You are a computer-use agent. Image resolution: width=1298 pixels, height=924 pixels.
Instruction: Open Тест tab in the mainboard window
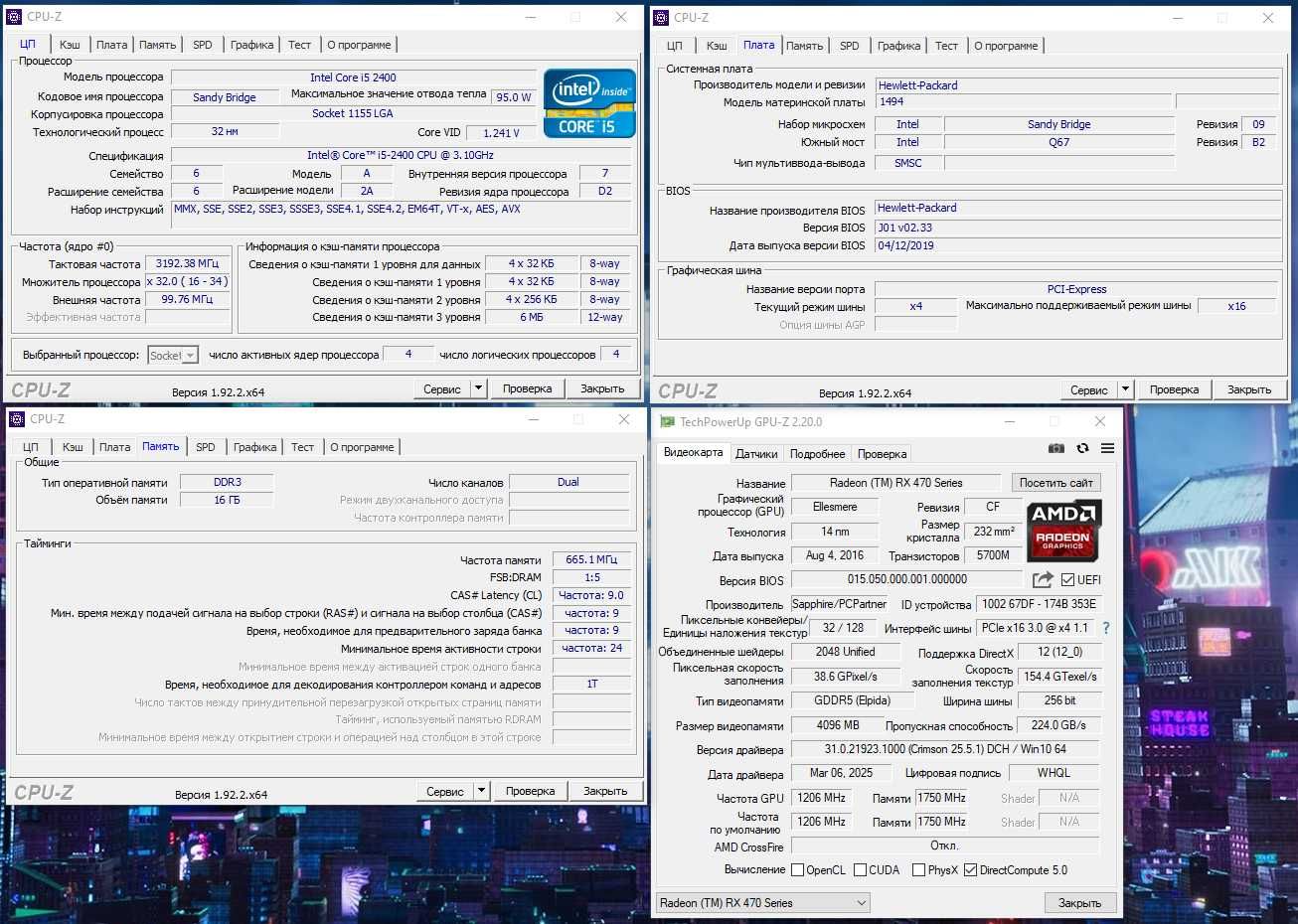[946, 46]
